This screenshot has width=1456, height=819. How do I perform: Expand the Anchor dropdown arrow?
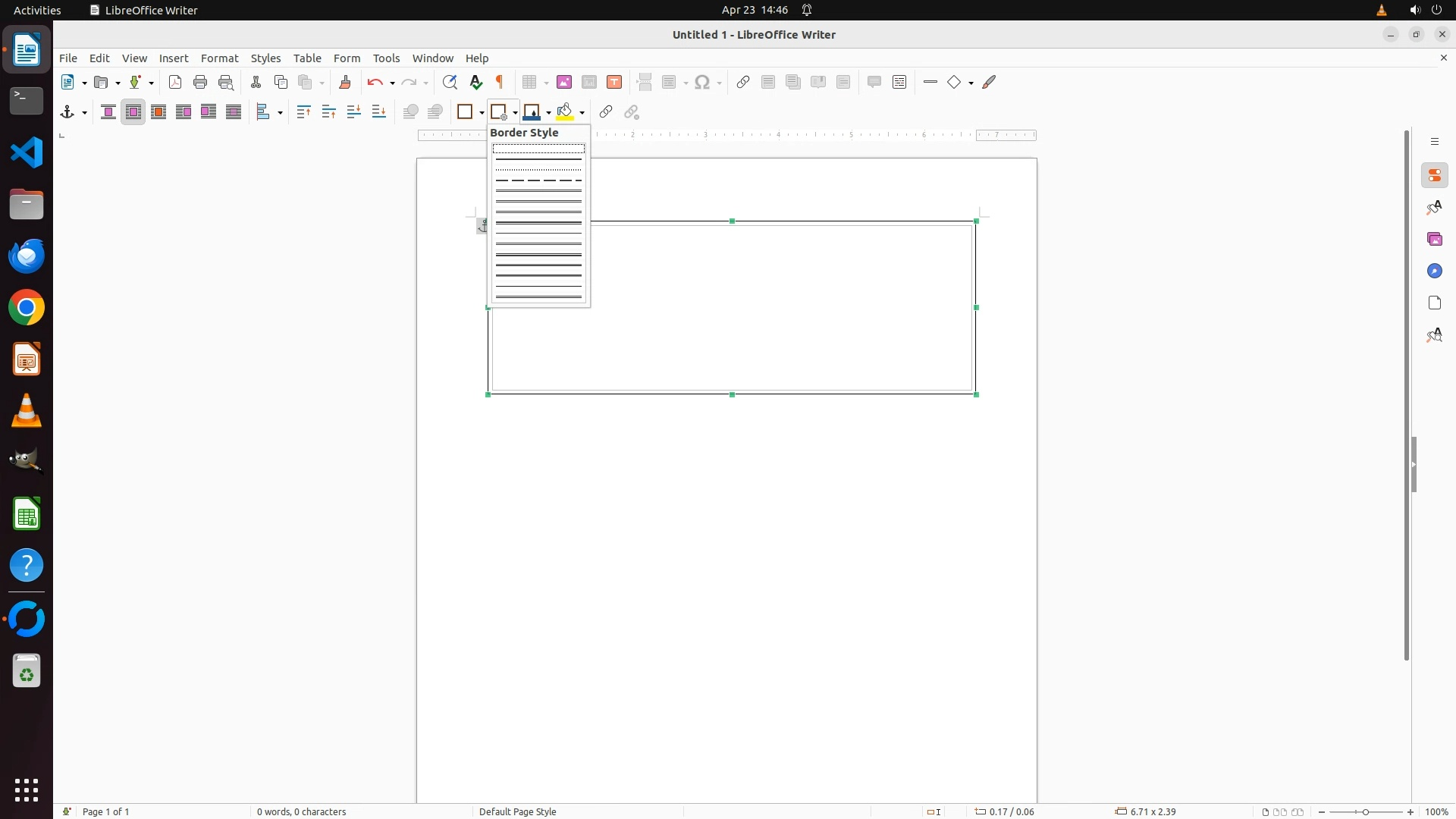click(84, 113)
